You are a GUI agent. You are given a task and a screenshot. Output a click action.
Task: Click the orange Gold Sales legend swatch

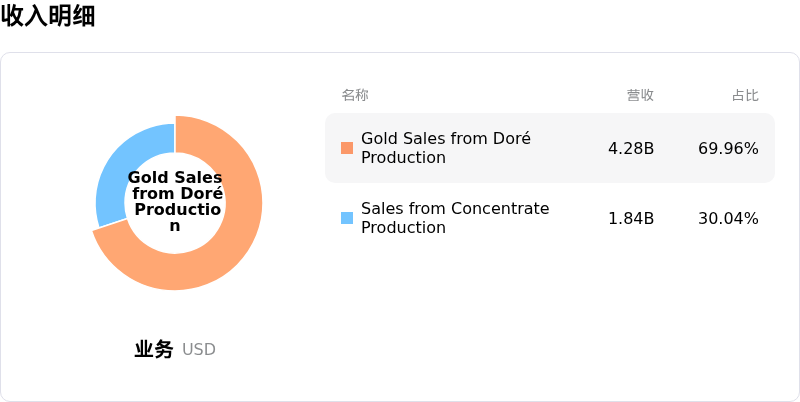[x=347, y=148]
